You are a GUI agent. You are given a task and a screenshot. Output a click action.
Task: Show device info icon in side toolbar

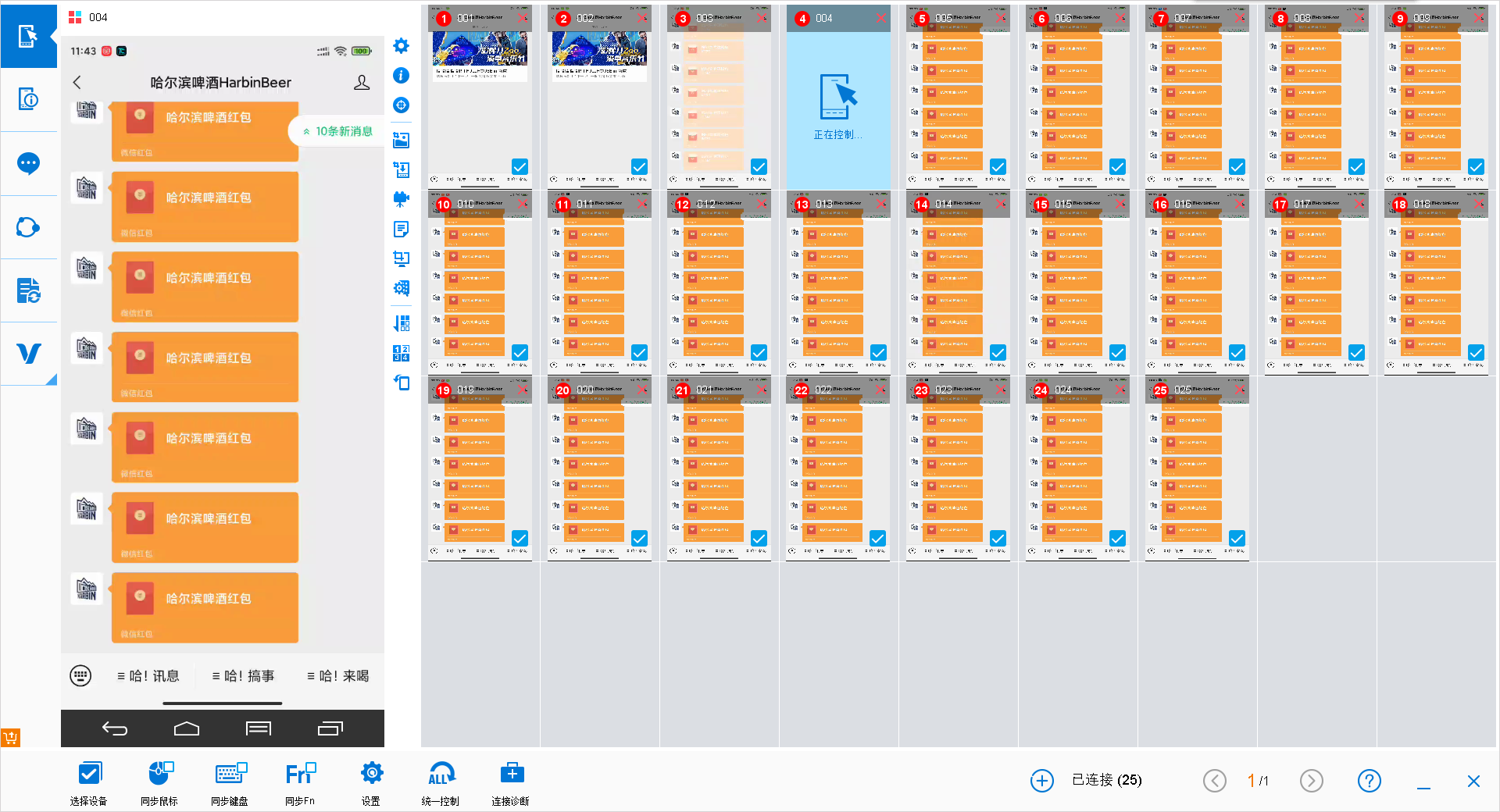(401, 76)
